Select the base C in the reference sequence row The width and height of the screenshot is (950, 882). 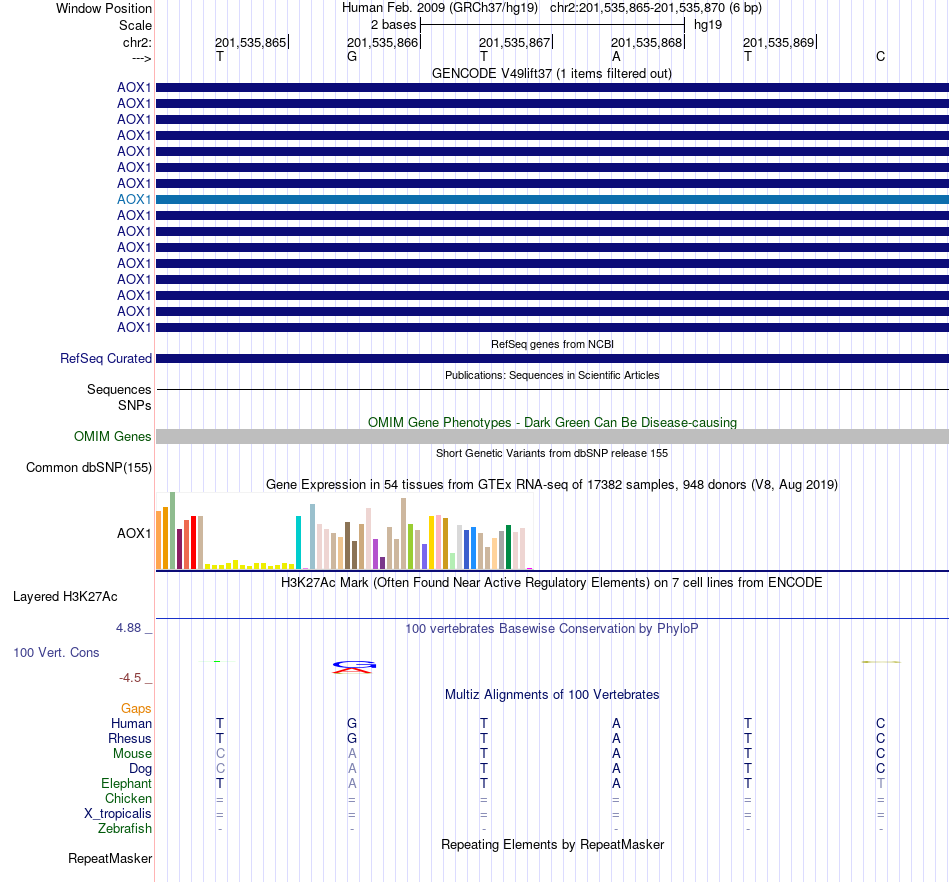click(x=880, y=56)
